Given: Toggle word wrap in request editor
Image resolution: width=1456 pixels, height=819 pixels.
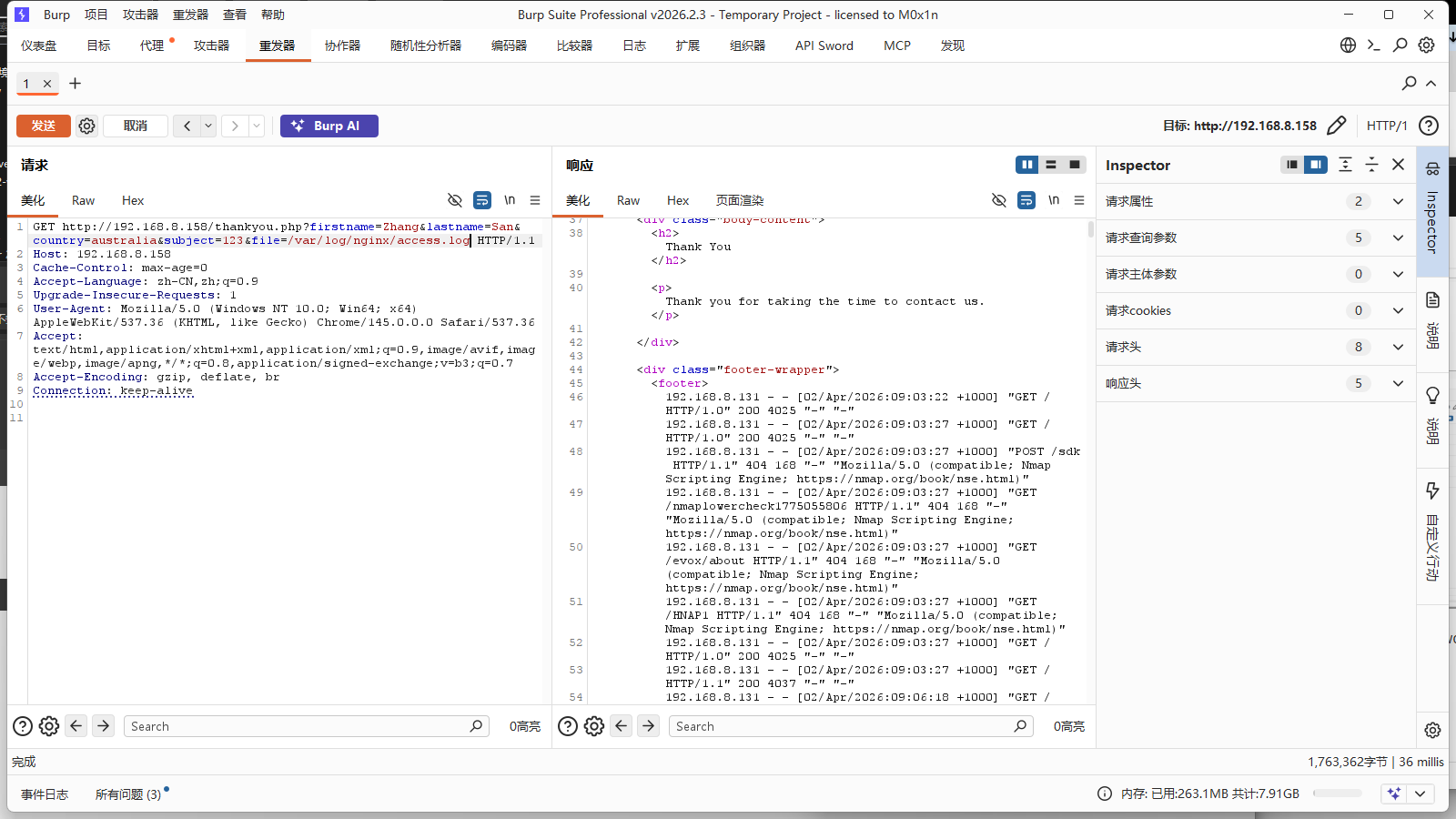Looking at the screenshot, I should (x=482, y=200).
